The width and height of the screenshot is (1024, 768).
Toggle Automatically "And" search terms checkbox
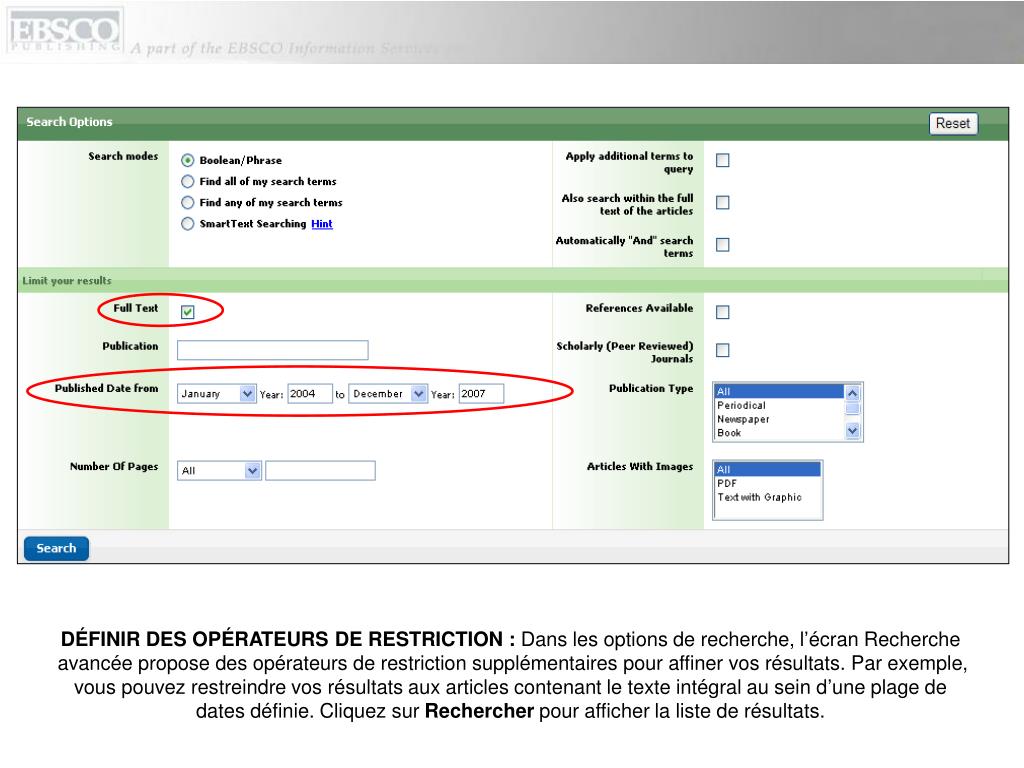pyautogui.click(x=722, y=245)
